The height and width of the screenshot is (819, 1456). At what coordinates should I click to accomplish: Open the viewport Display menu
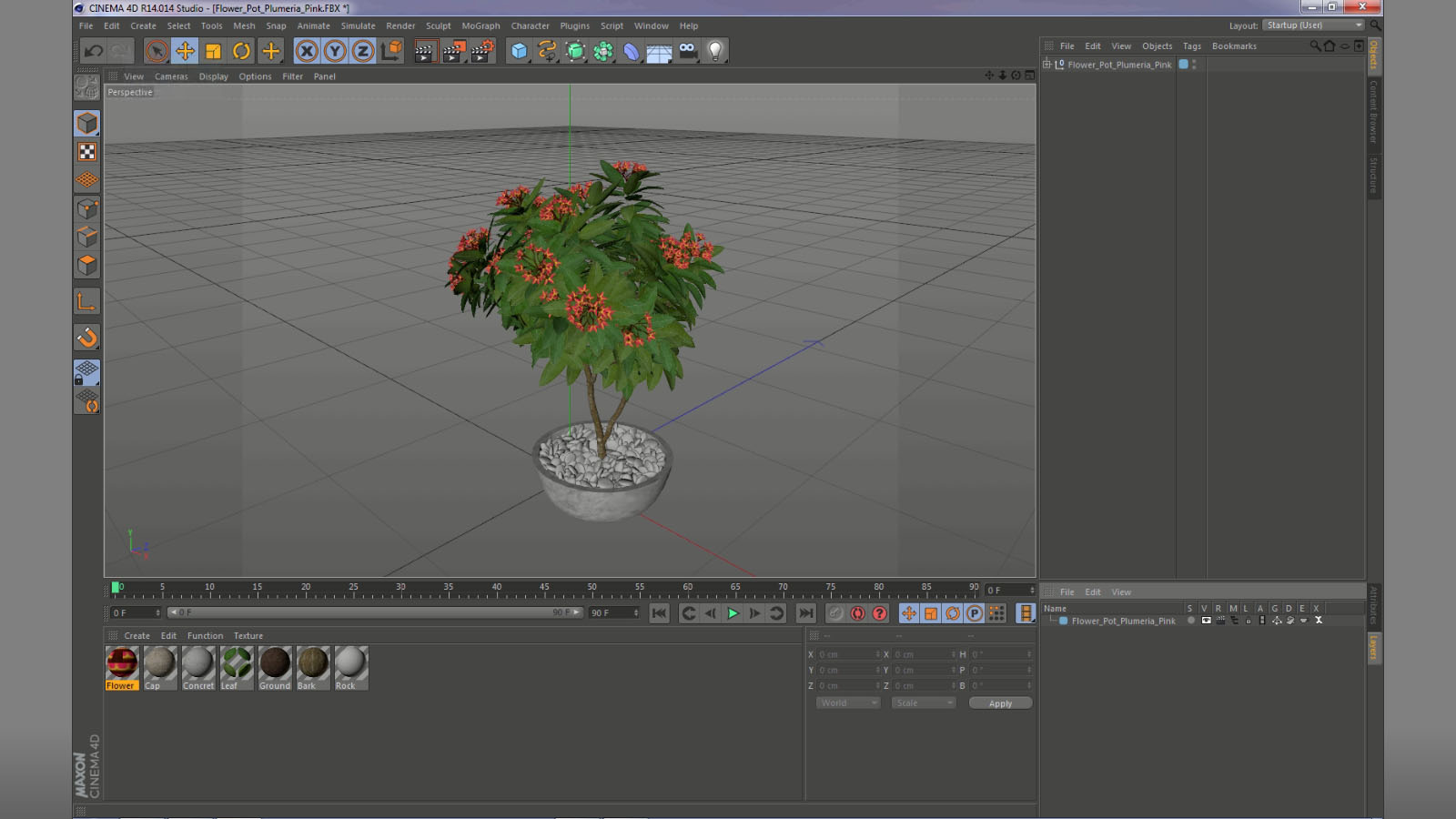click(214, 76)
